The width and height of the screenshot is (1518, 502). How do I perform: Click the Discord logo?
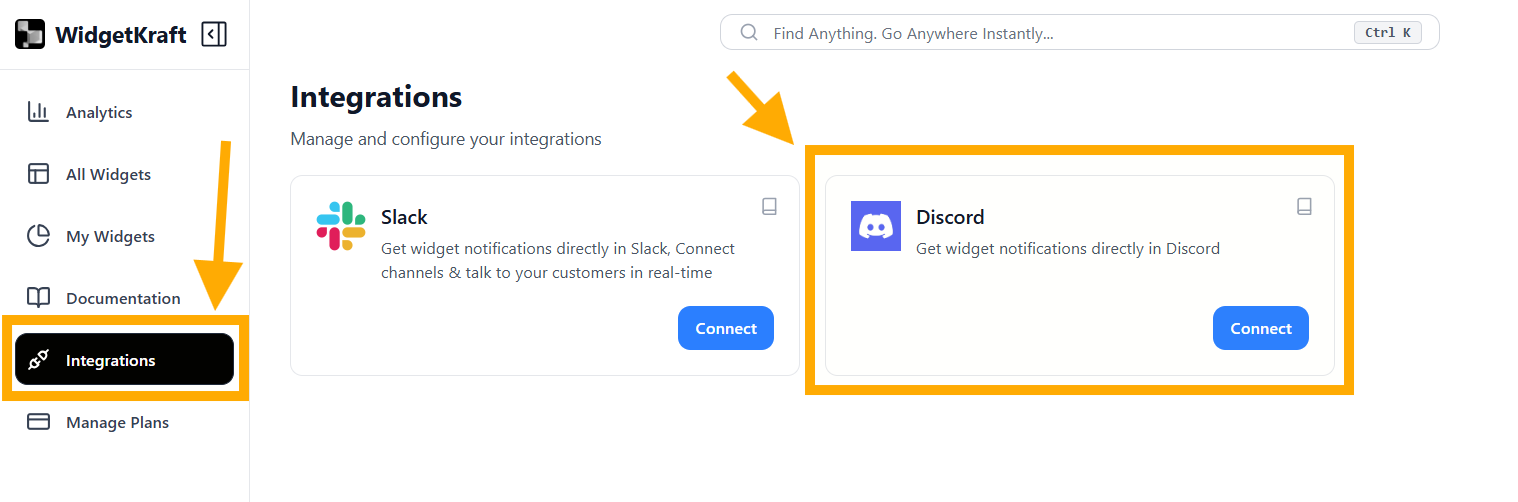pyautogui.click(x=876, y=226)
